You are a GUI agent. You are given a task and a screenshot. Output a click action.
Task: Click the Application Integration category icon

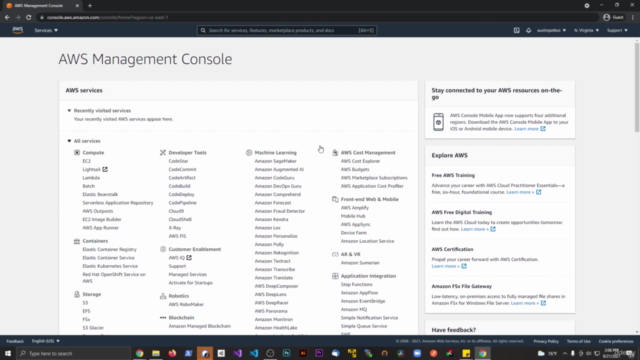(x=335, y=276)
